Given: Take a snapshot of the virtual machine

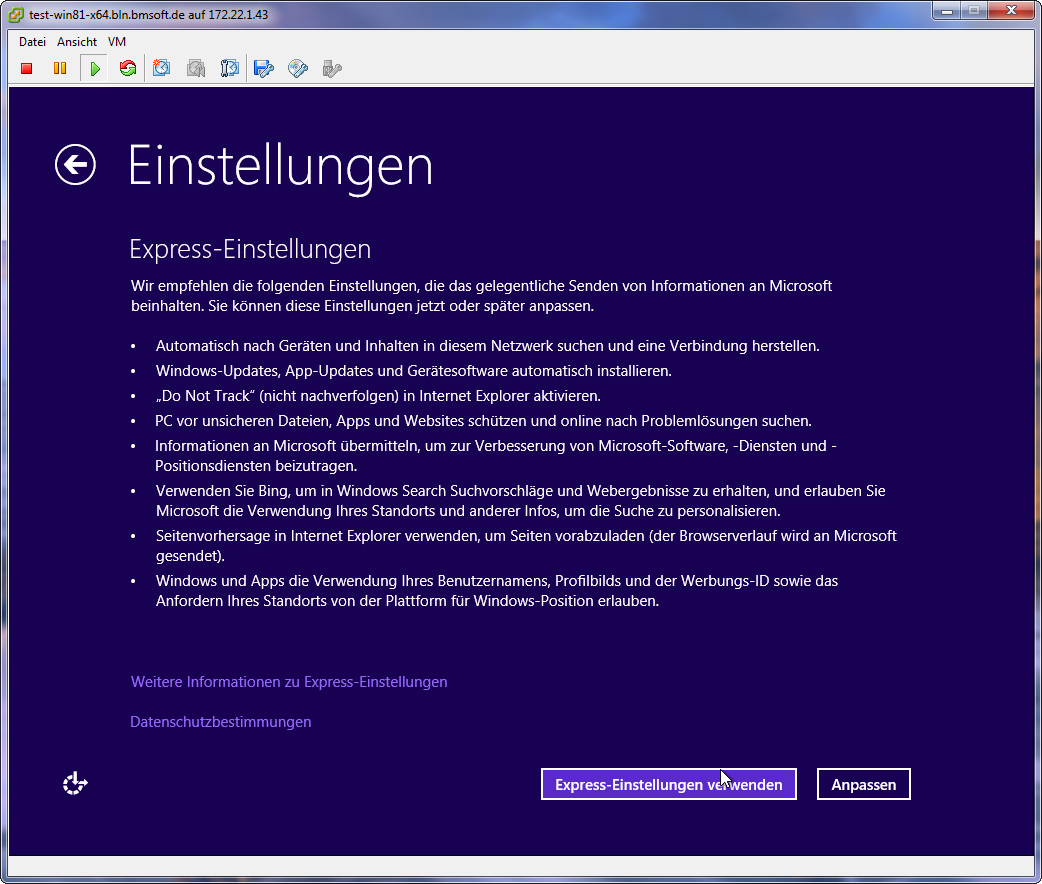Looking at the screenshot, I should pos(161,68).
